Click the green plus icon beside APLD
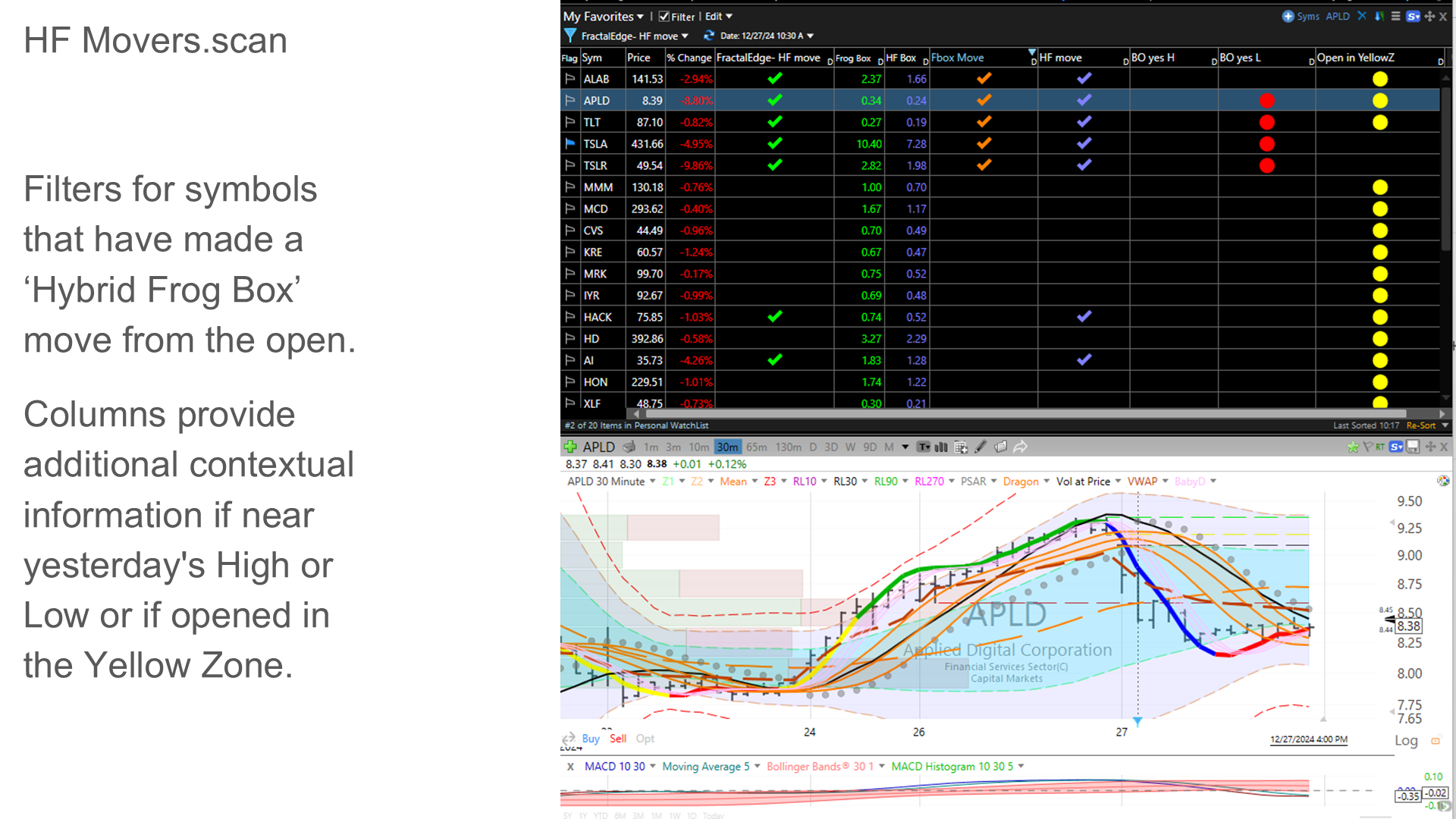 pyautogui.click(x=570, y=447)
